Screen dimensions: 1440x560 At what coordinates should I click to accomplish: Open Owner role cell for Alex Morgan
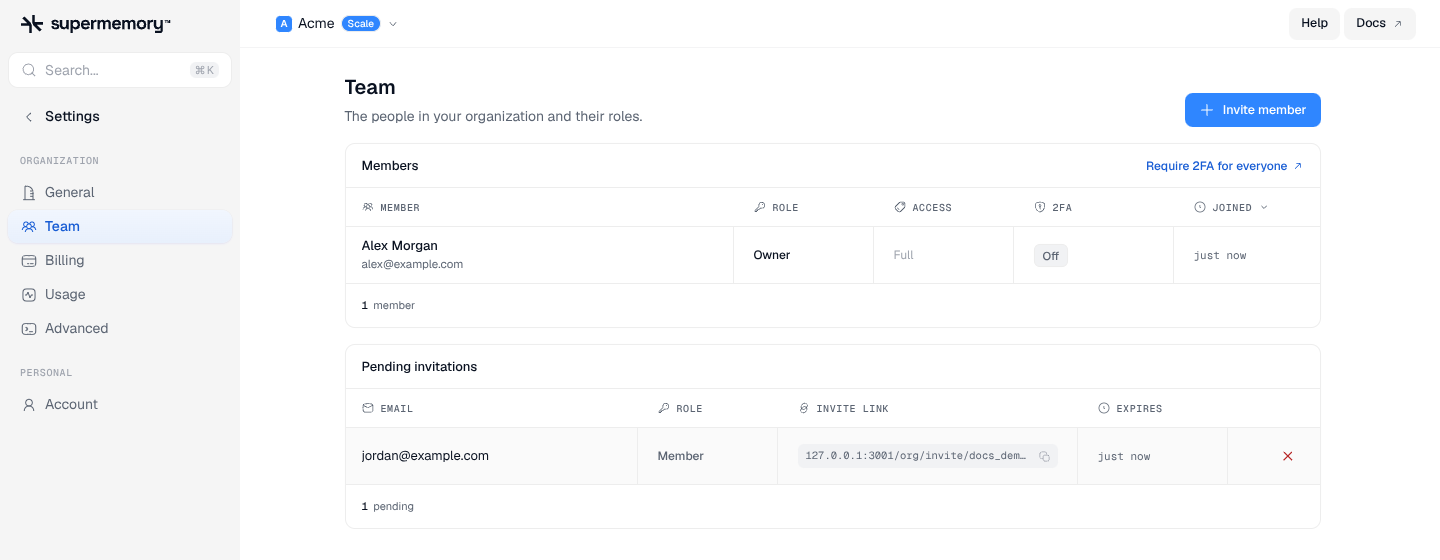(x=804, y=255)
